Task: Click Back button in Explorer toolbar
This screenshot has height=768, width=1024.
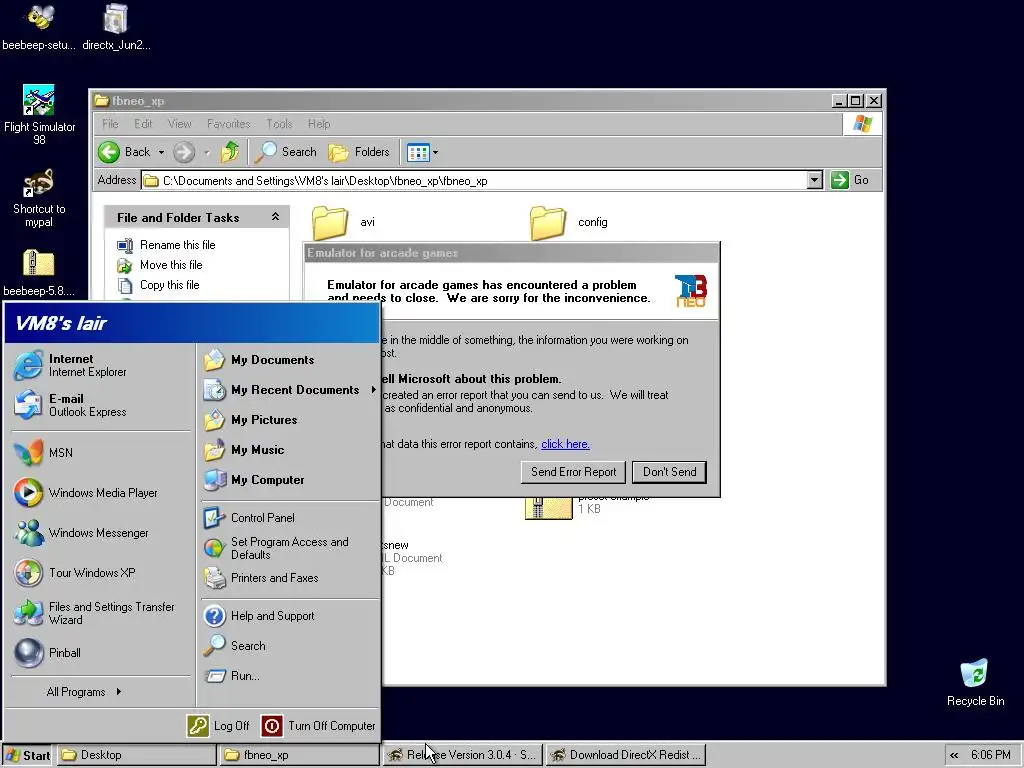Action: (x=125, y=152)
